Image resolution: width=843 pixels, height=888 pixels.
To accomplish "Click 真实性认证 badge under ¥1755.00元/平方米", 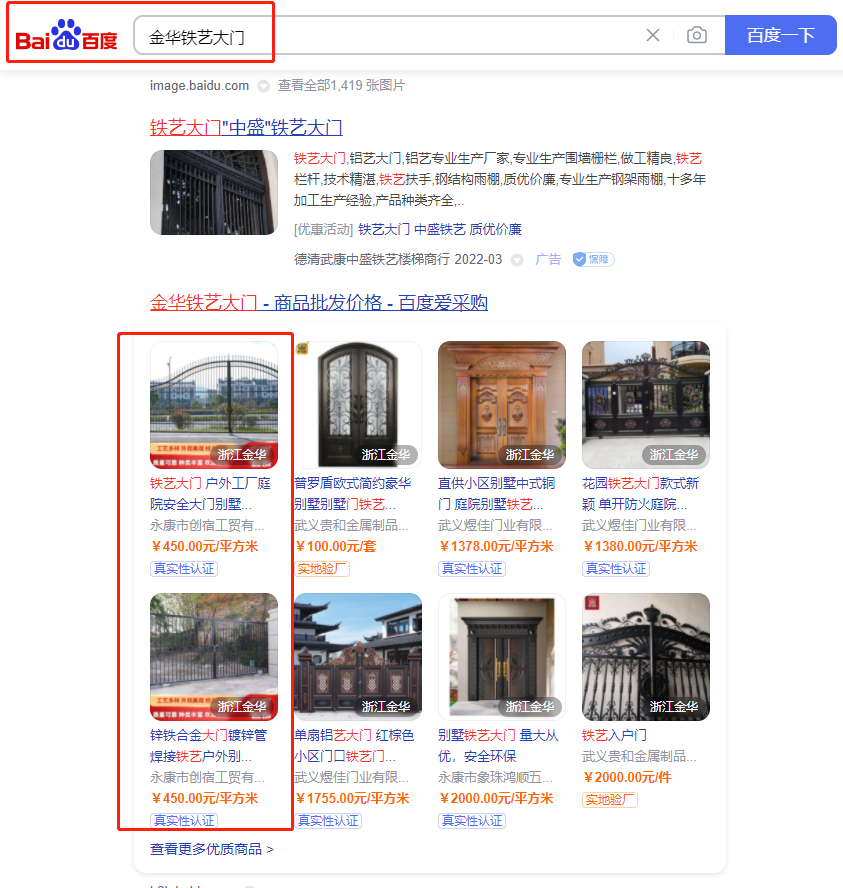I will pyautogui.click(x=328, y=821).
